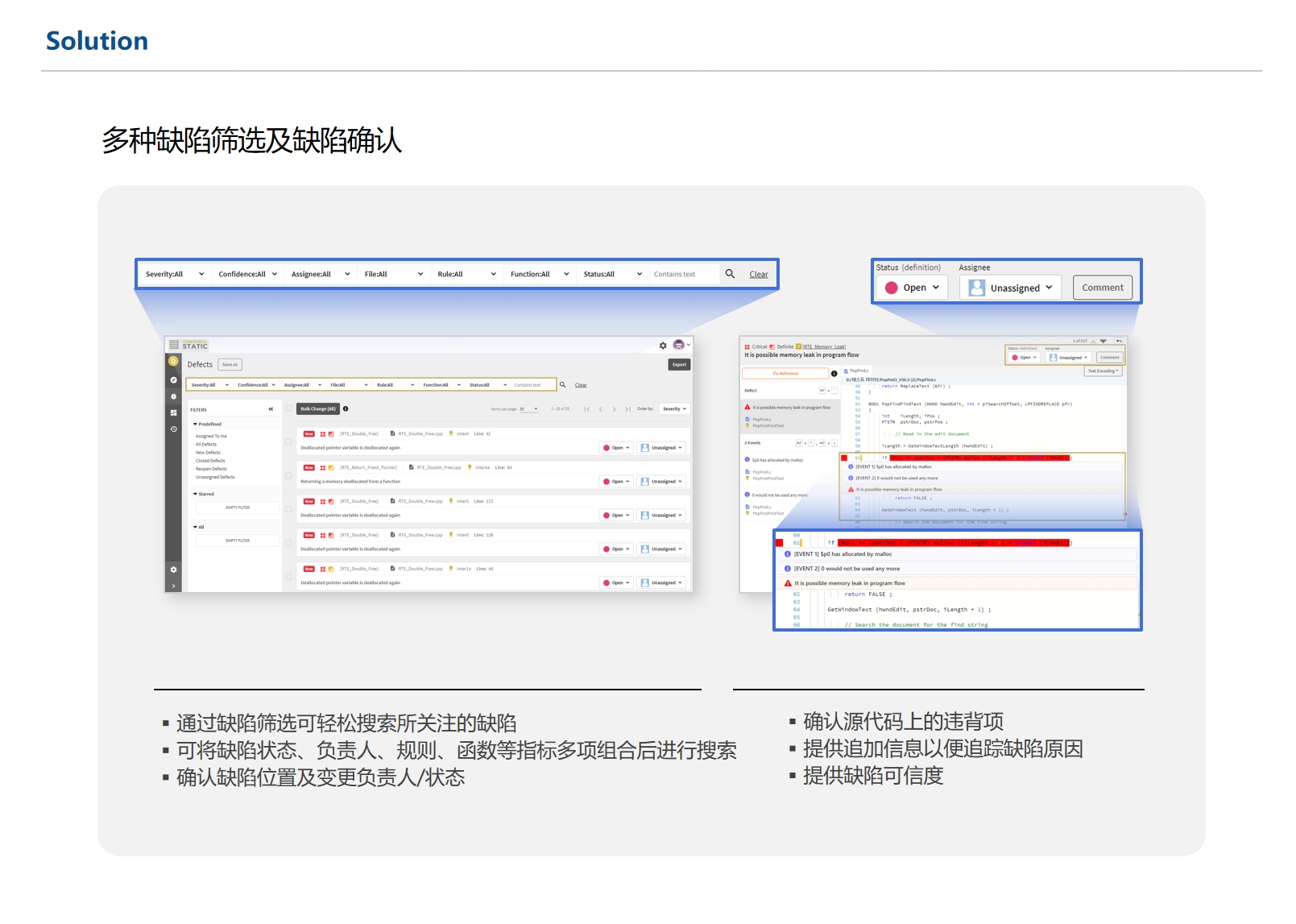Click the warning triangle in left Defect panel
The height and width of the screenshot is (924, 1296).
click(x=747, y=407)
